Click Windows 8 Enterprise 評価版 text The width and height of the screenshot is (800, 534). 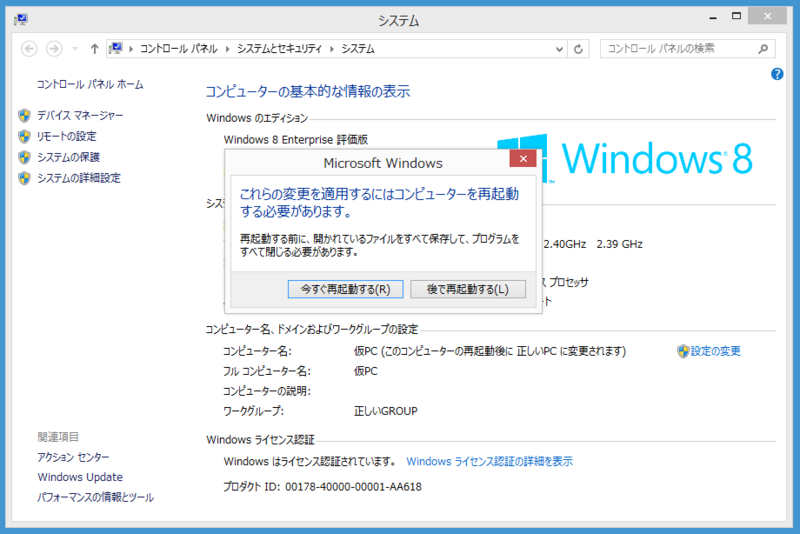(295, 140)
